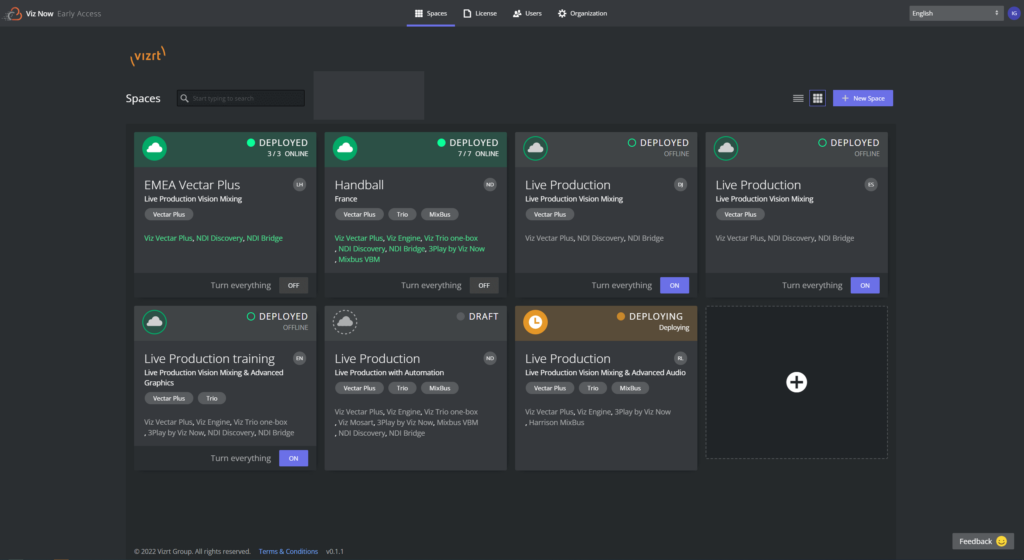Click the Feedback button
The image size is (1024, 560).
coord(982,541)
